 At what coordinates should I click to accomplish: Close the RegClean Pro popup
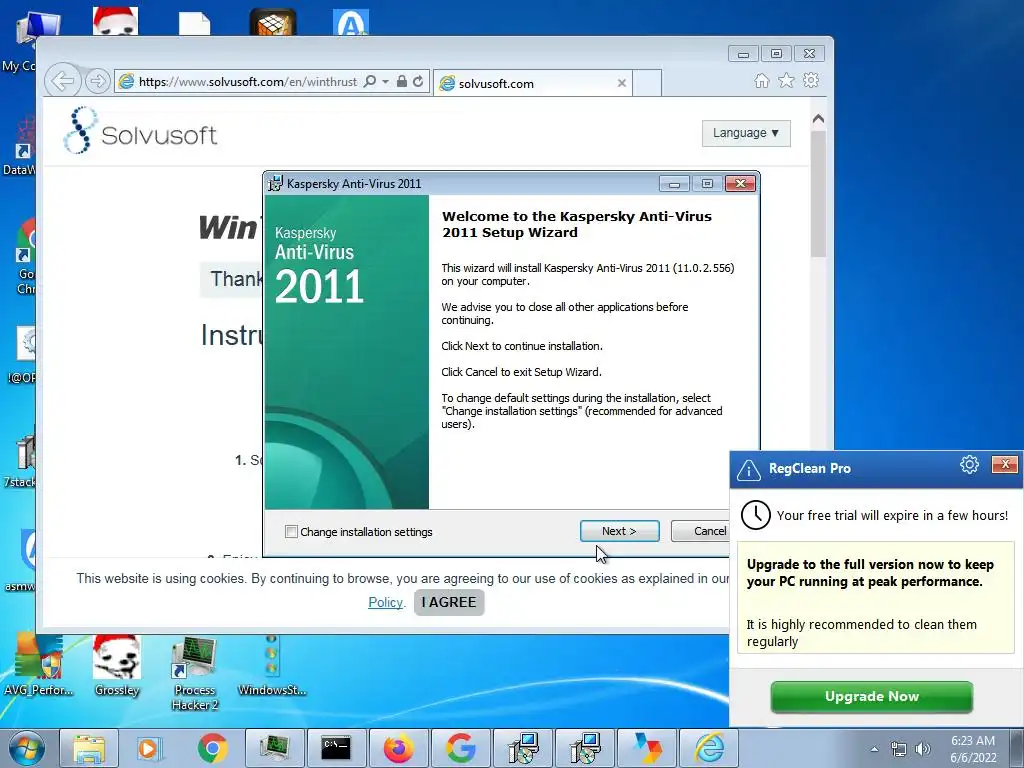1004,464
